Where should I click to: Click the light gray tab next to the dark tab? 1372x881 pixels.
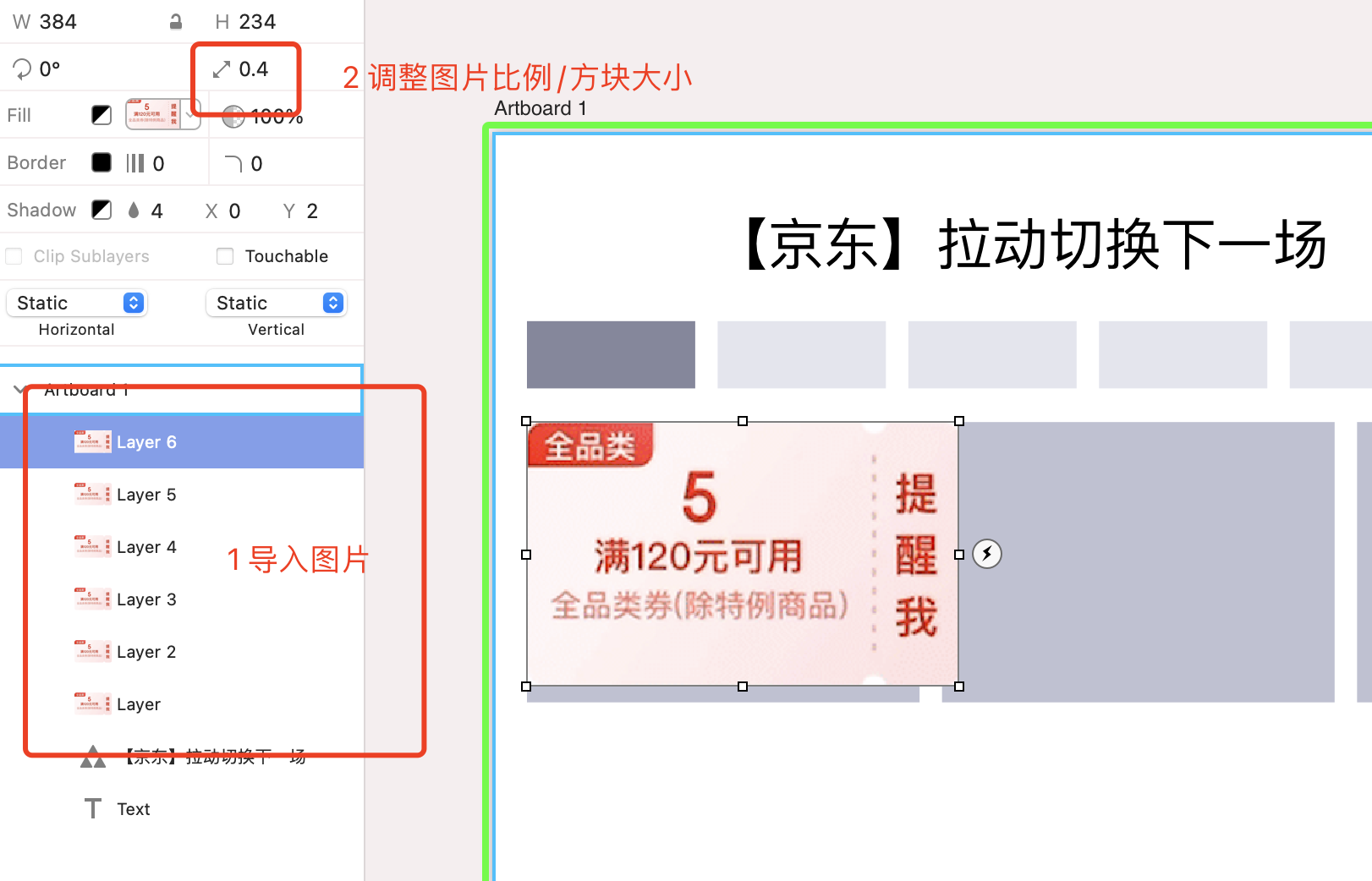(x=802, y=354)
